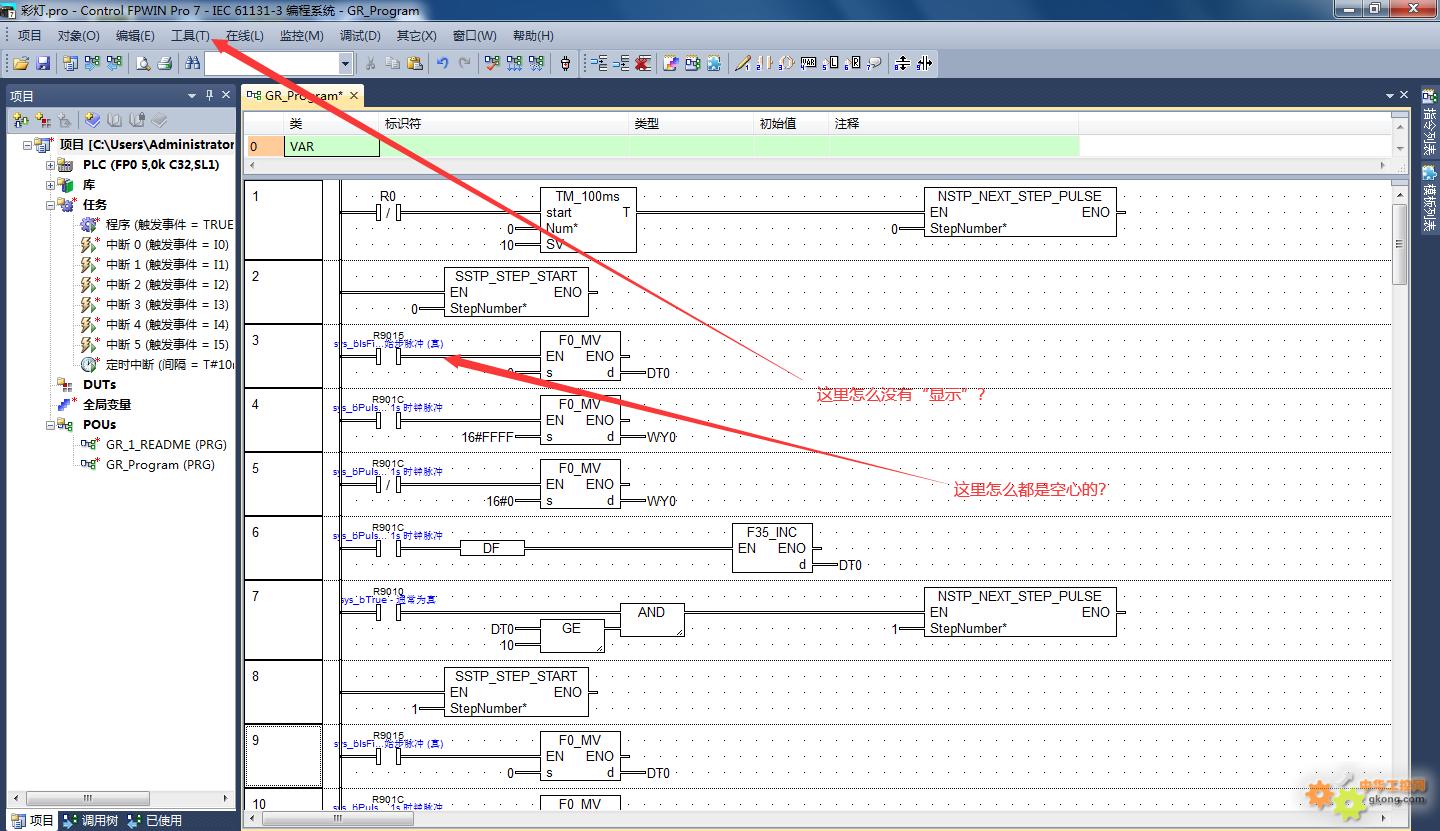The width and height of the screenshot is (1440, 831).
Task: Open the 编辑(E) menu
Action: pyautogui.click(x=135, y=35)
